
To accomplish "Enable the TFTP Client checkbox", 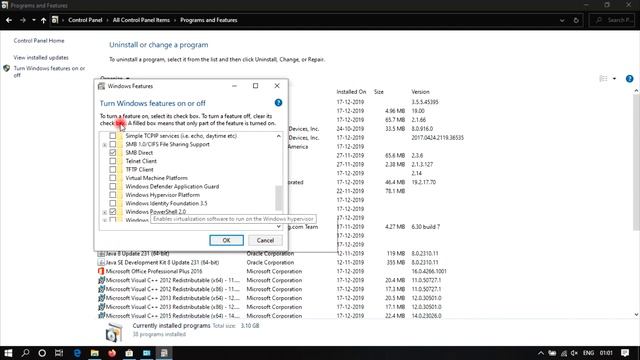I will 113,169.
